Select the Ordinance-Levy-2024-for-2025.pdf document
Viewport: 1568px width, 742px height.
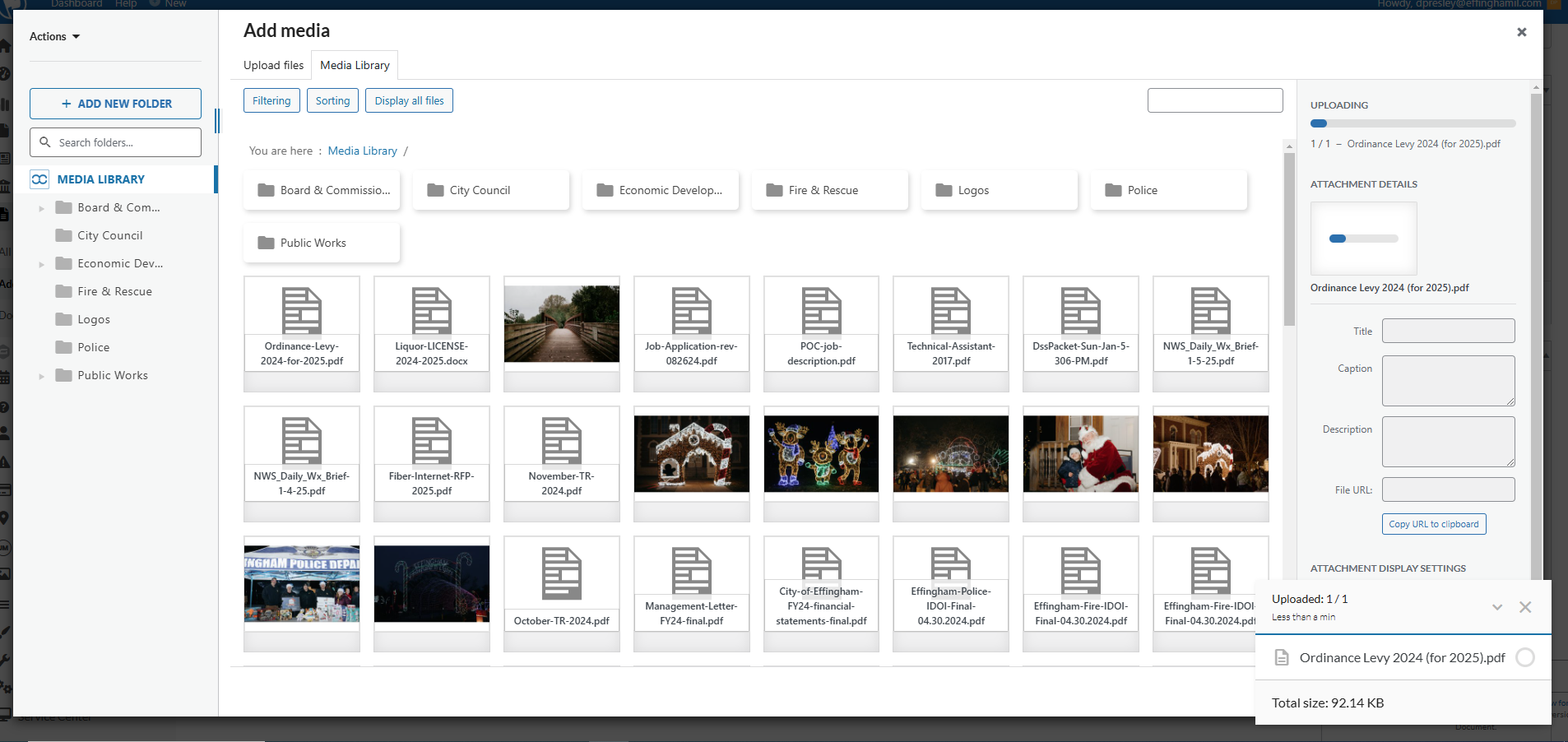302,334
